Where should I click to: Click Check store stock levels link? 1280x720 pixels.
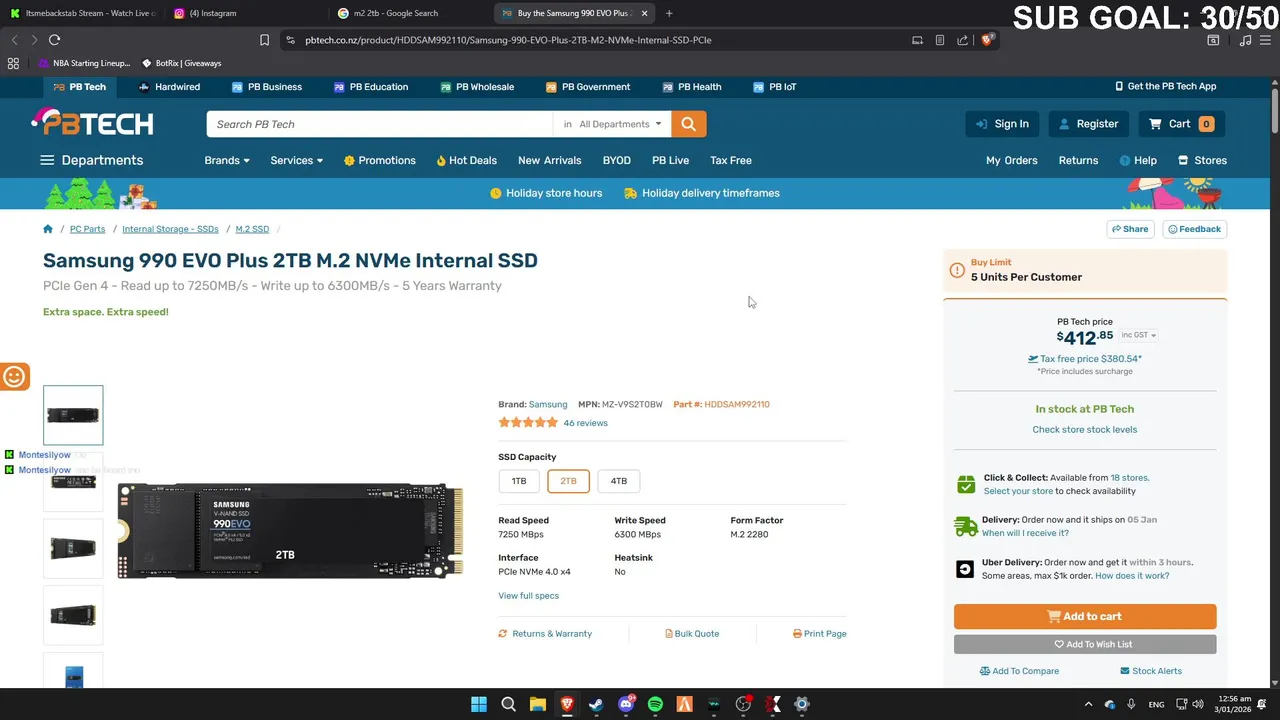[x=1084, y=429]
